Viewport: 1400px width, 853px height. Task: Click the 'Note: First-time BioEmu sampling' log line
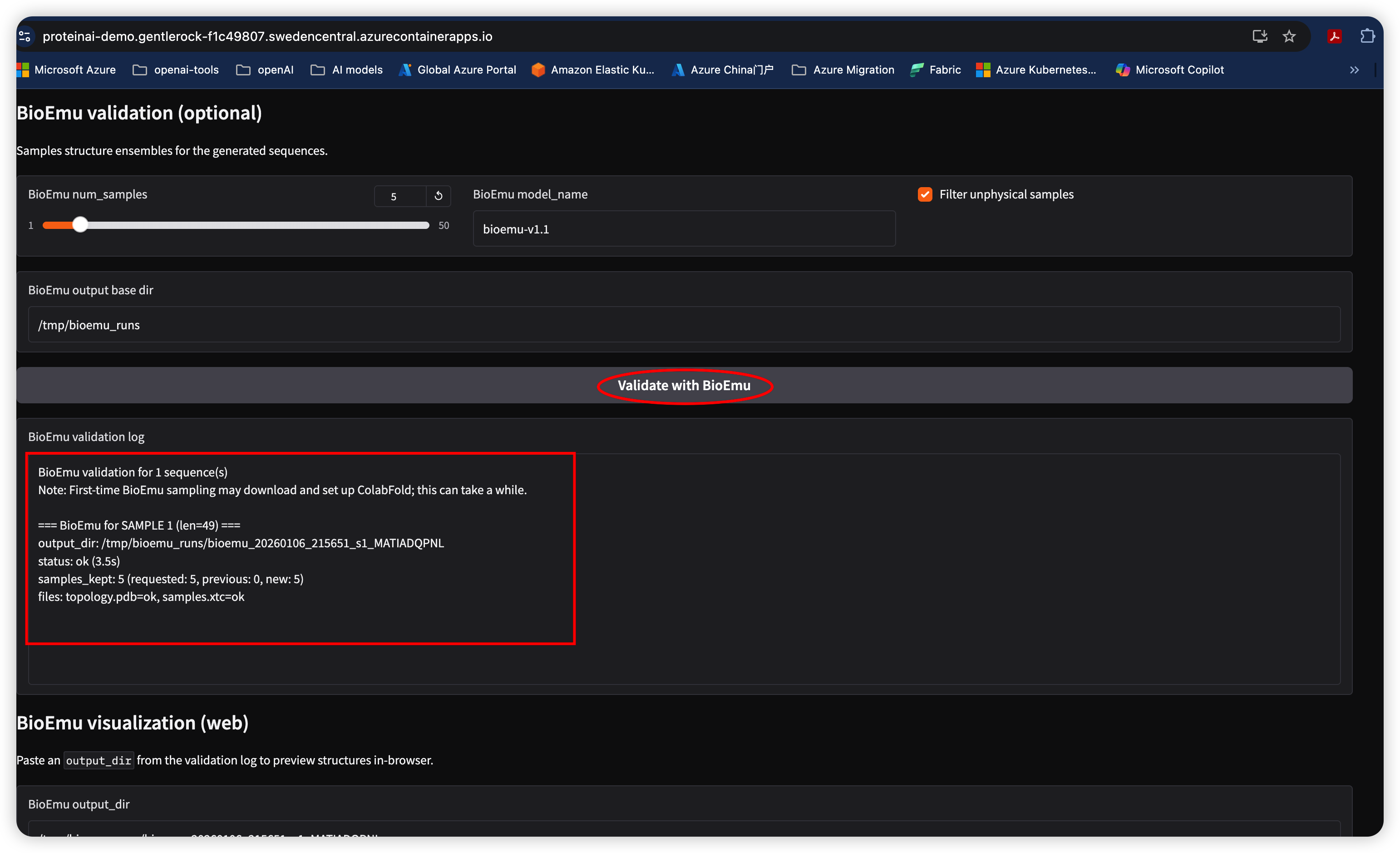pos(282,490)
